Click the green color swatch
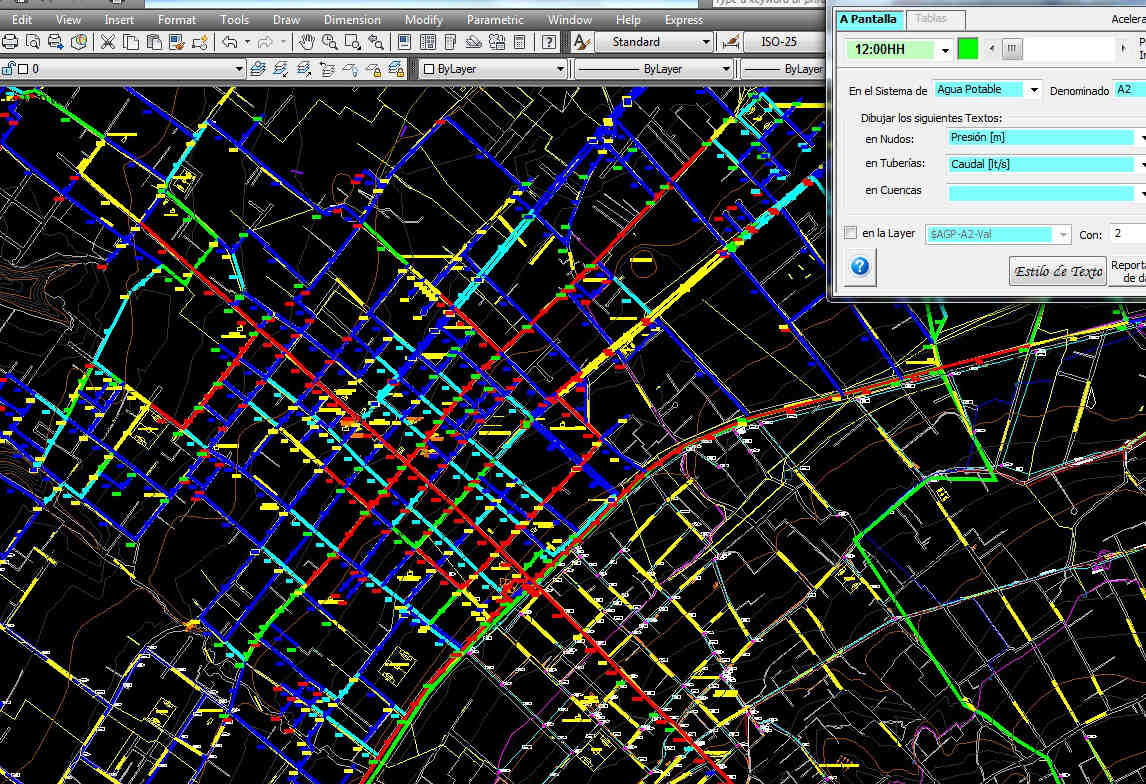 tap(967, 48)
